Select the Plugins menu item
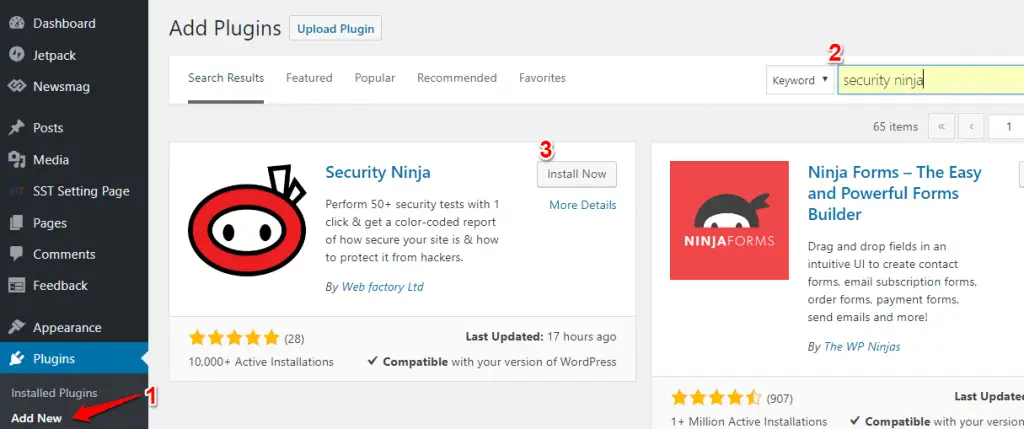 tap(74, 358)
